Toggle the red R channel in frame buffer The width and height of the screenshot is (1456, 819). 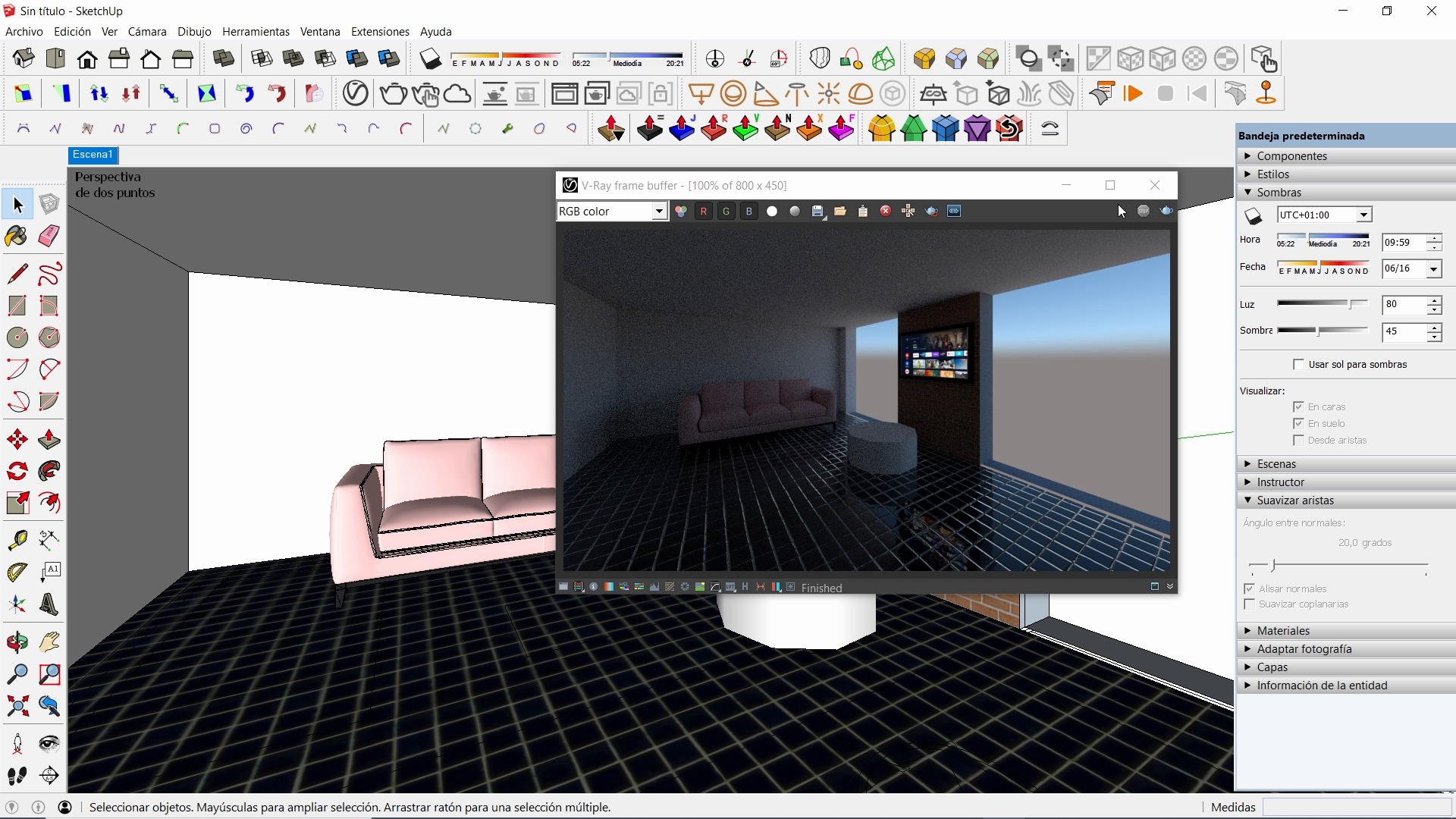click(704, 212)
